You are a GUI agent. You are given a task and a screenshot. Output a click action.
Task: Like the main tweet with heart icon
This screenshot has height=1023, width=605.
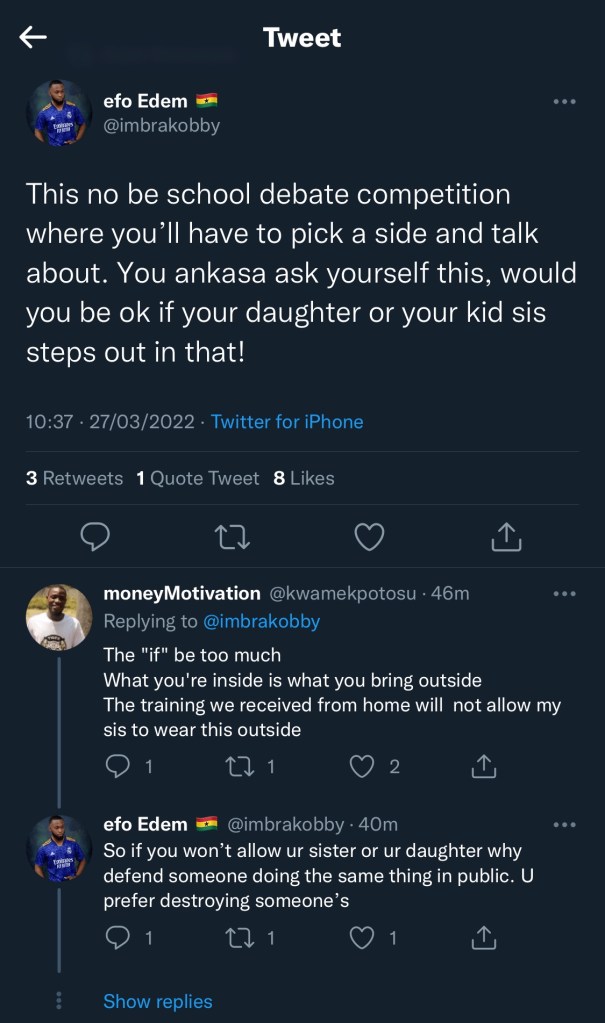point(370,537)
